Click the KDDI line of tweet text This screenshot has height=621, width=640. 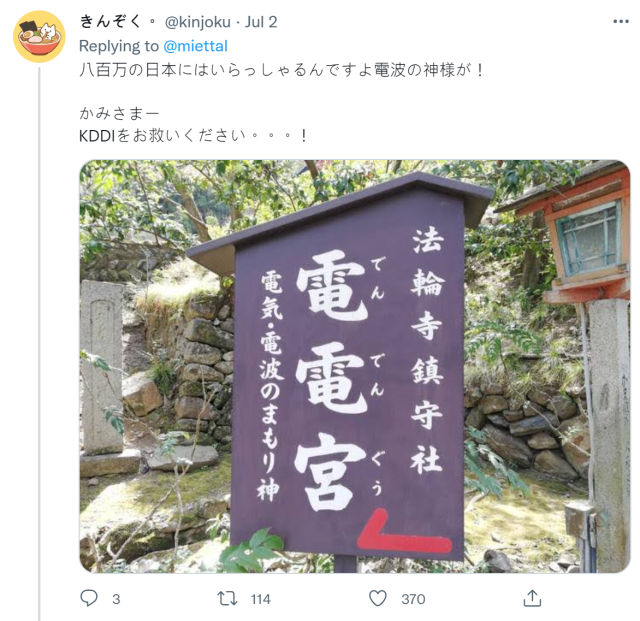pyautogui.click(x=193, y=136)
